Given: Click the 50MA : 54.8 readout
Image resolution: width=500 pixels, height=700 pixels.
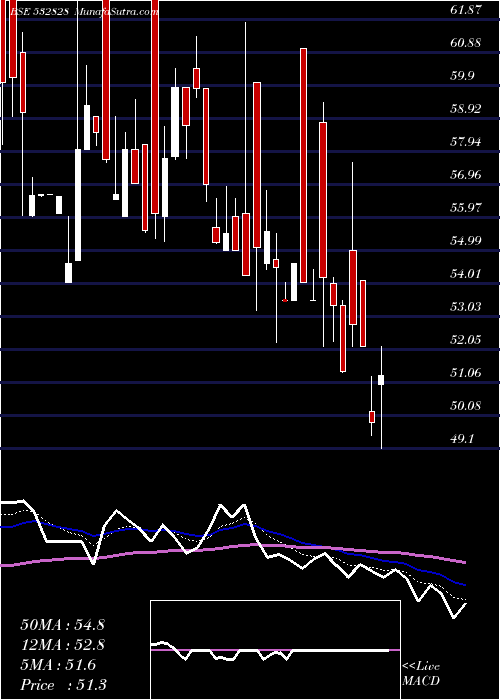Looking at the screenshot, I should [62, 625].
